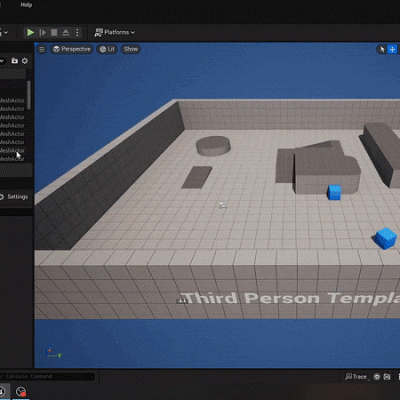Open the Perspective view type menu
Viewport: 400px width, 400px height.
click(x=72, y=49)
